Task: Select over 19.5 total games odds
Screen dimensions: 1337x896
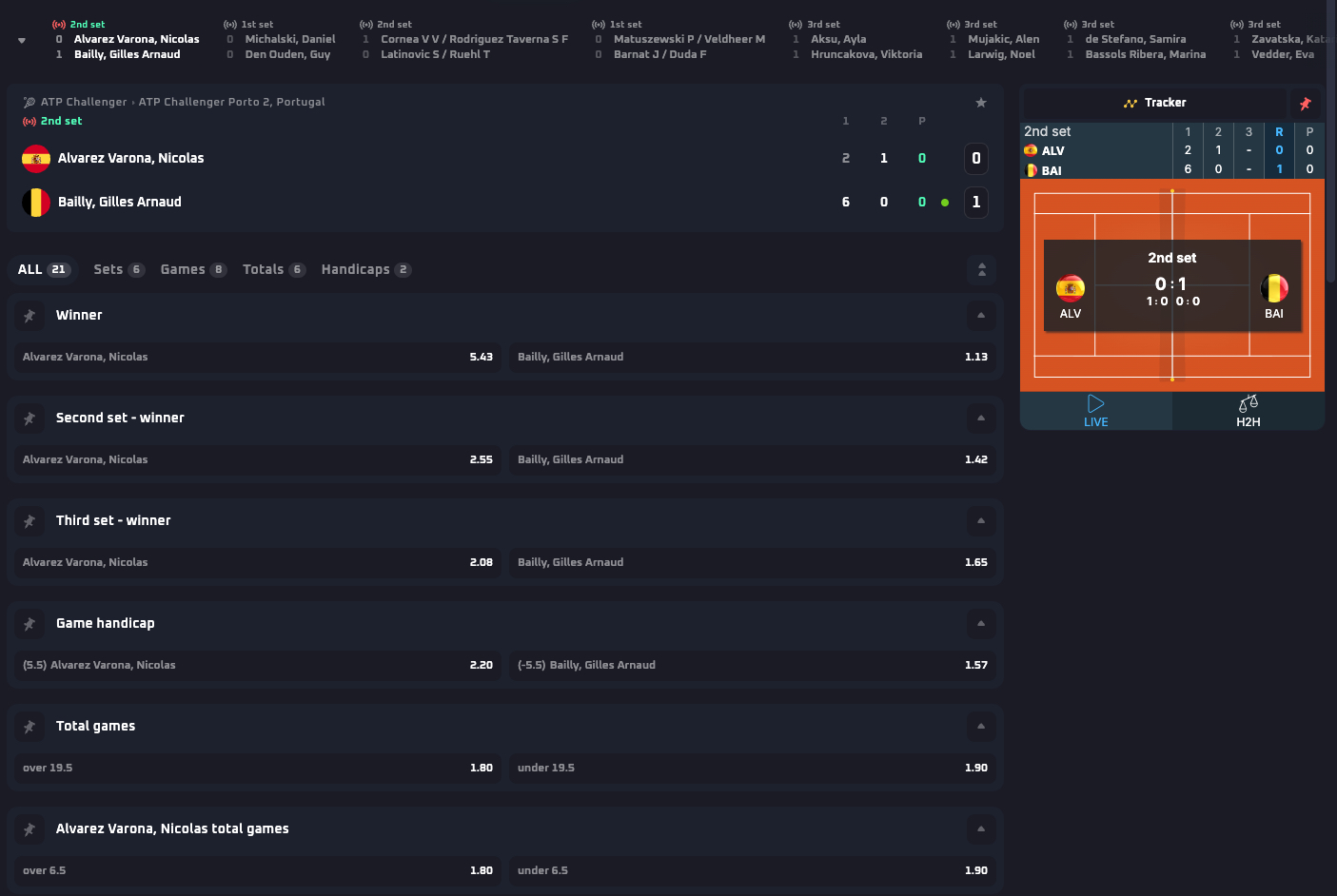Action: pyautogui.click(x=257, y=769)
